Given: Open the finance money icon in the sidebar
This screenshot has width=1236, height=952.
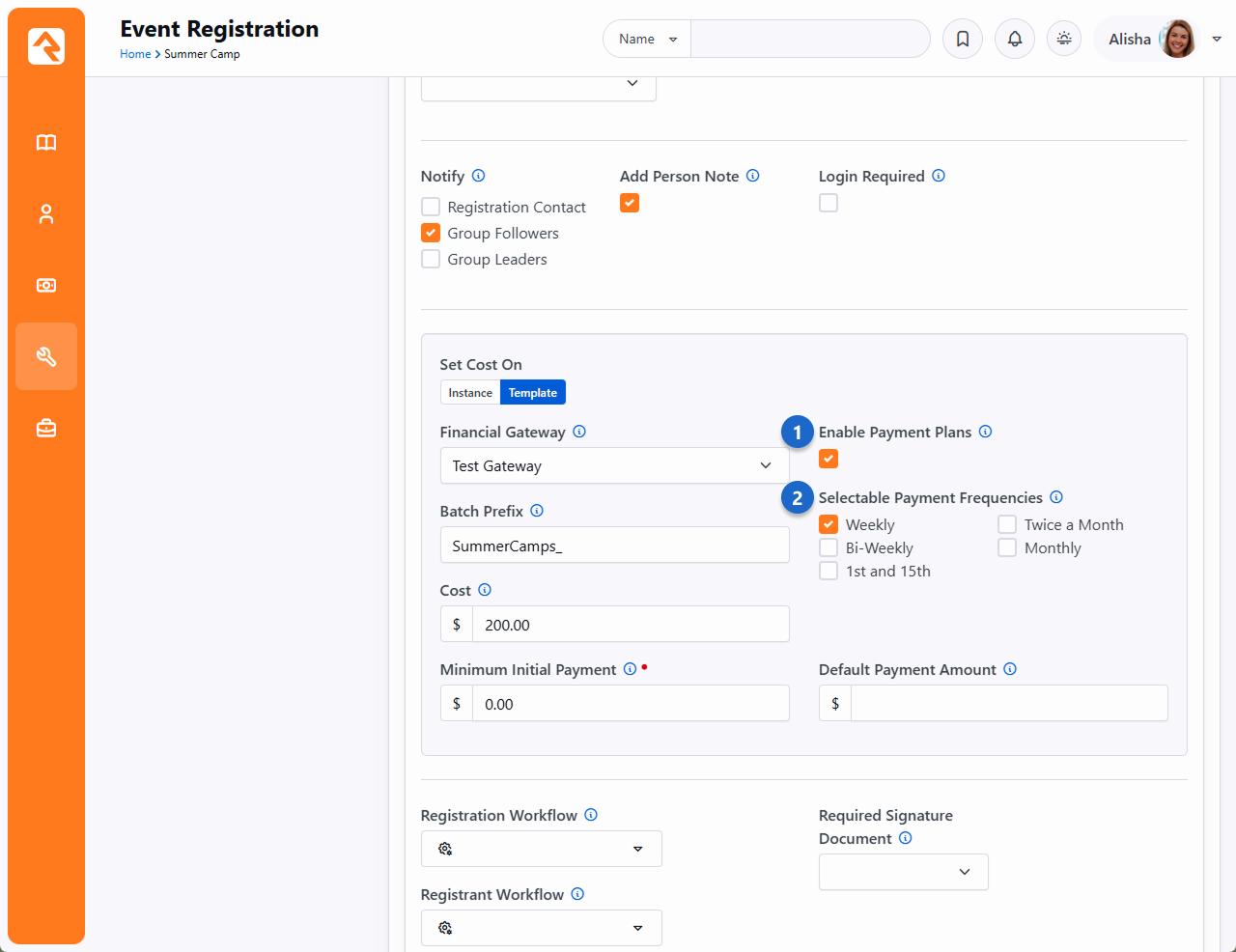Looking at the screenshot, I should coord(46,286).
